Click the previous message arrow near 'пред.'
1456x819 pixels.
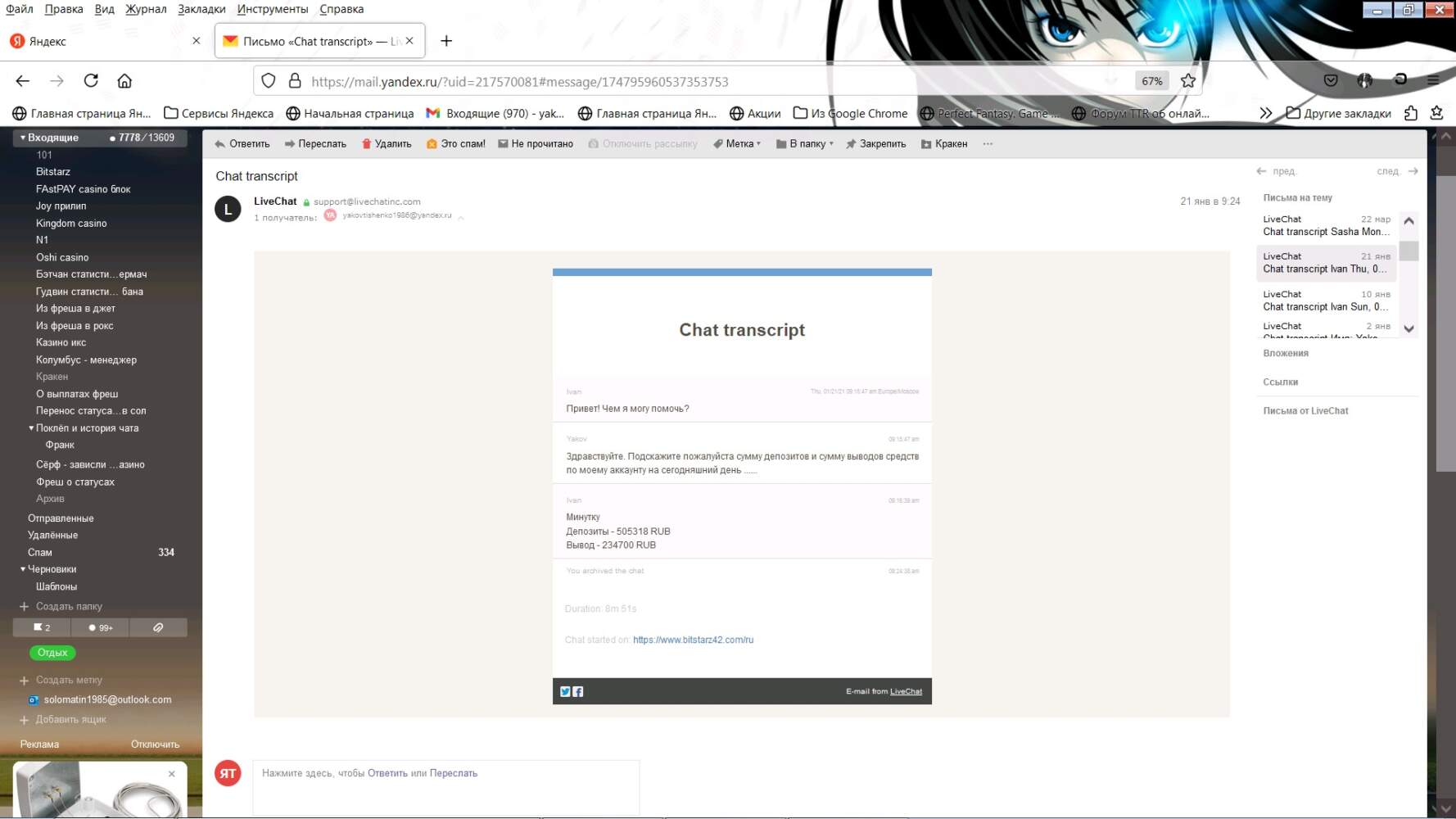(x=1261, y=171)
